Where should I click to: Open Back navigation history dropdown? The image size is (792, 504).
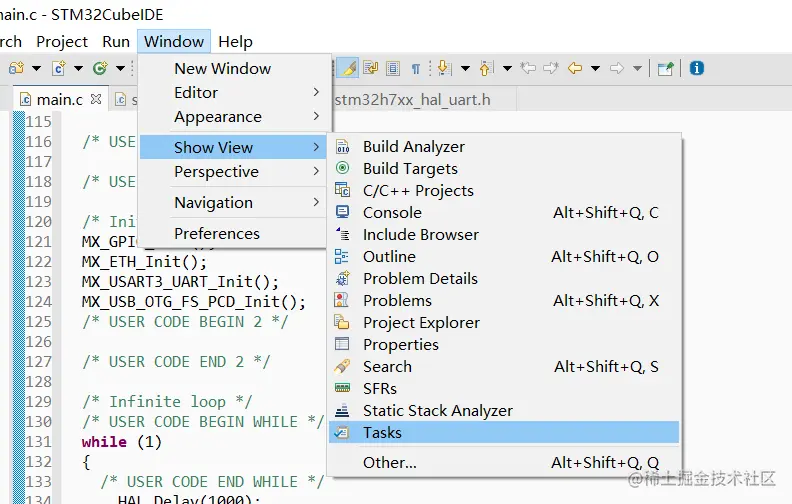(596, 68)
